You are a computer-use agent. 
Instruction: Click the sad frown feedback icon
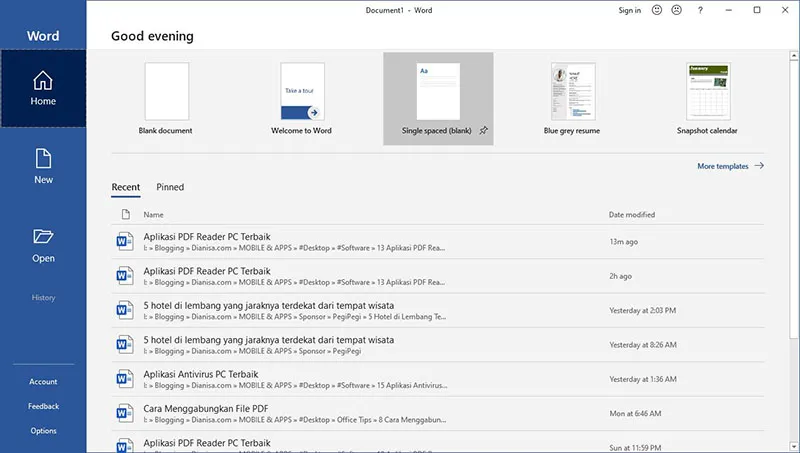(677, 10)
